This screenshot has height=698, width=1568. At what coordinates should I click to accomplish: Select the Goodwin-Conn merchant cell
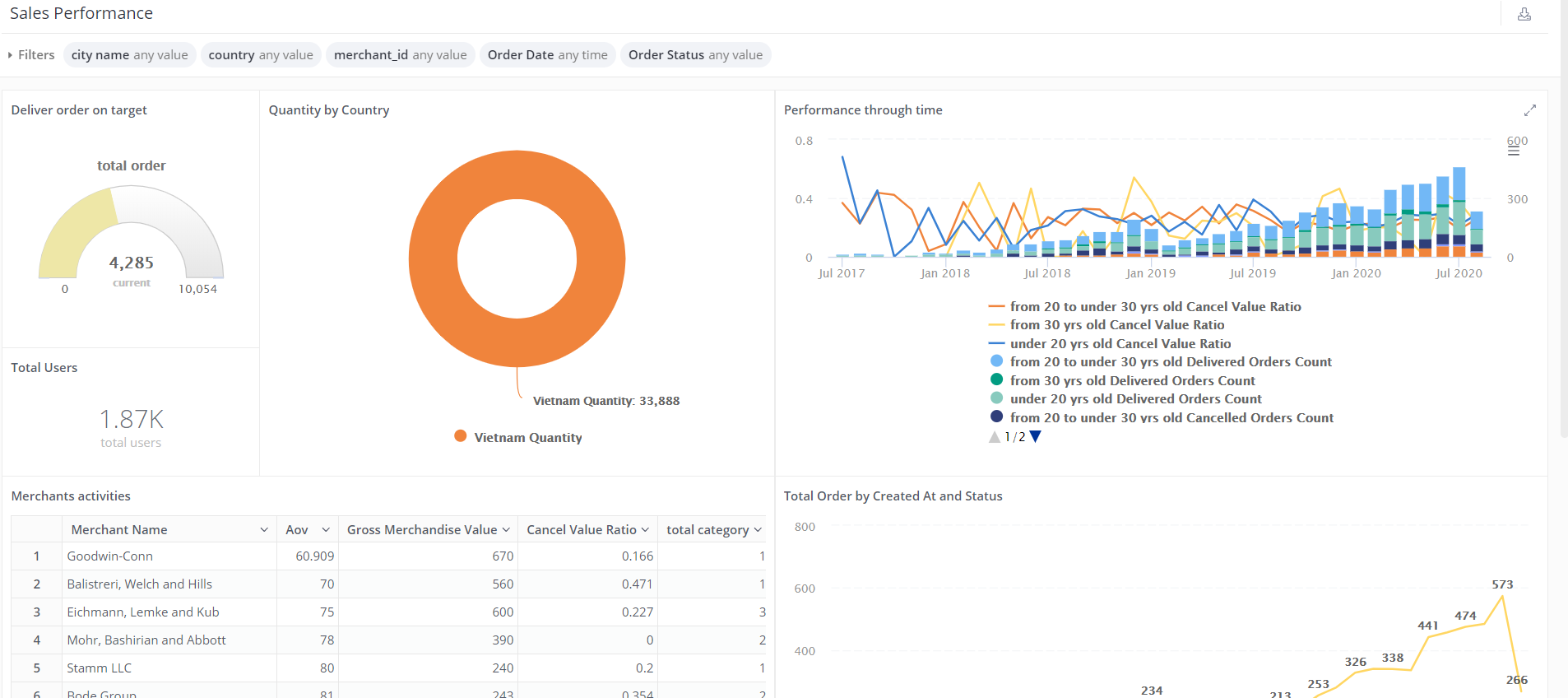pyautogui.click(x=169, y=556)
